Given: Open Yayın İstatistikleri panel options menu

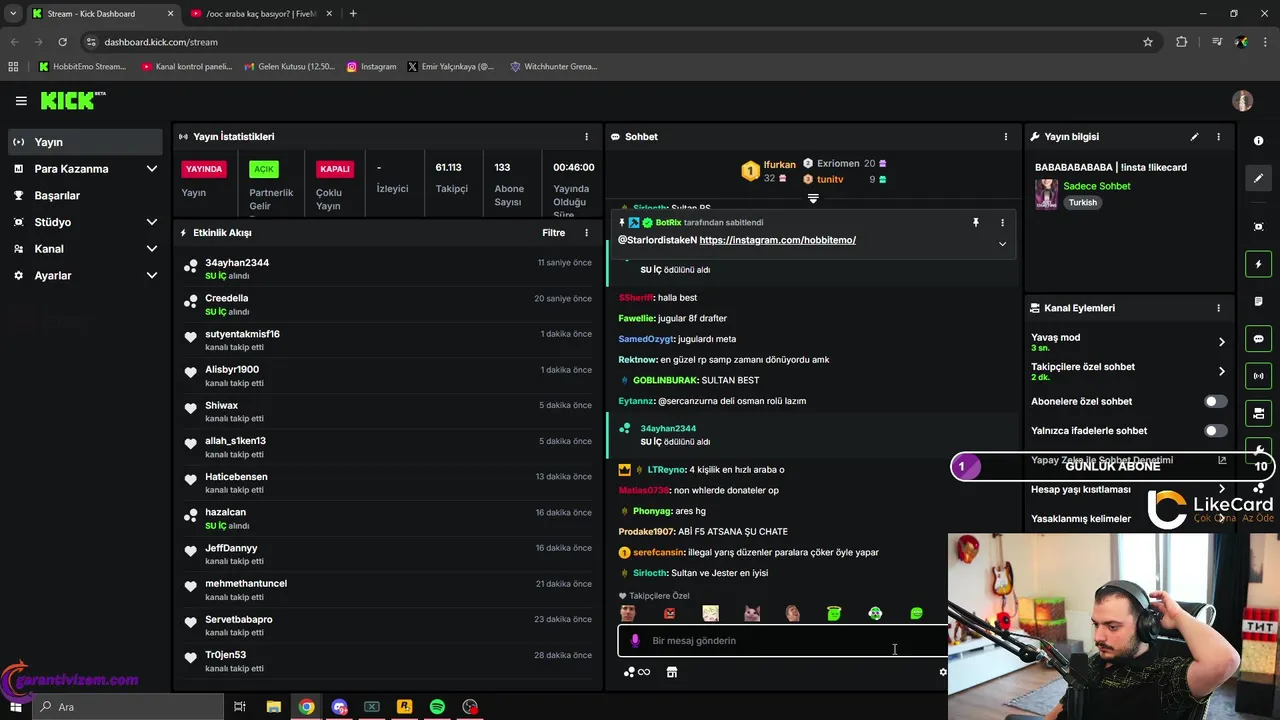Looking at the screenshot, I should (x=587, y=137).
